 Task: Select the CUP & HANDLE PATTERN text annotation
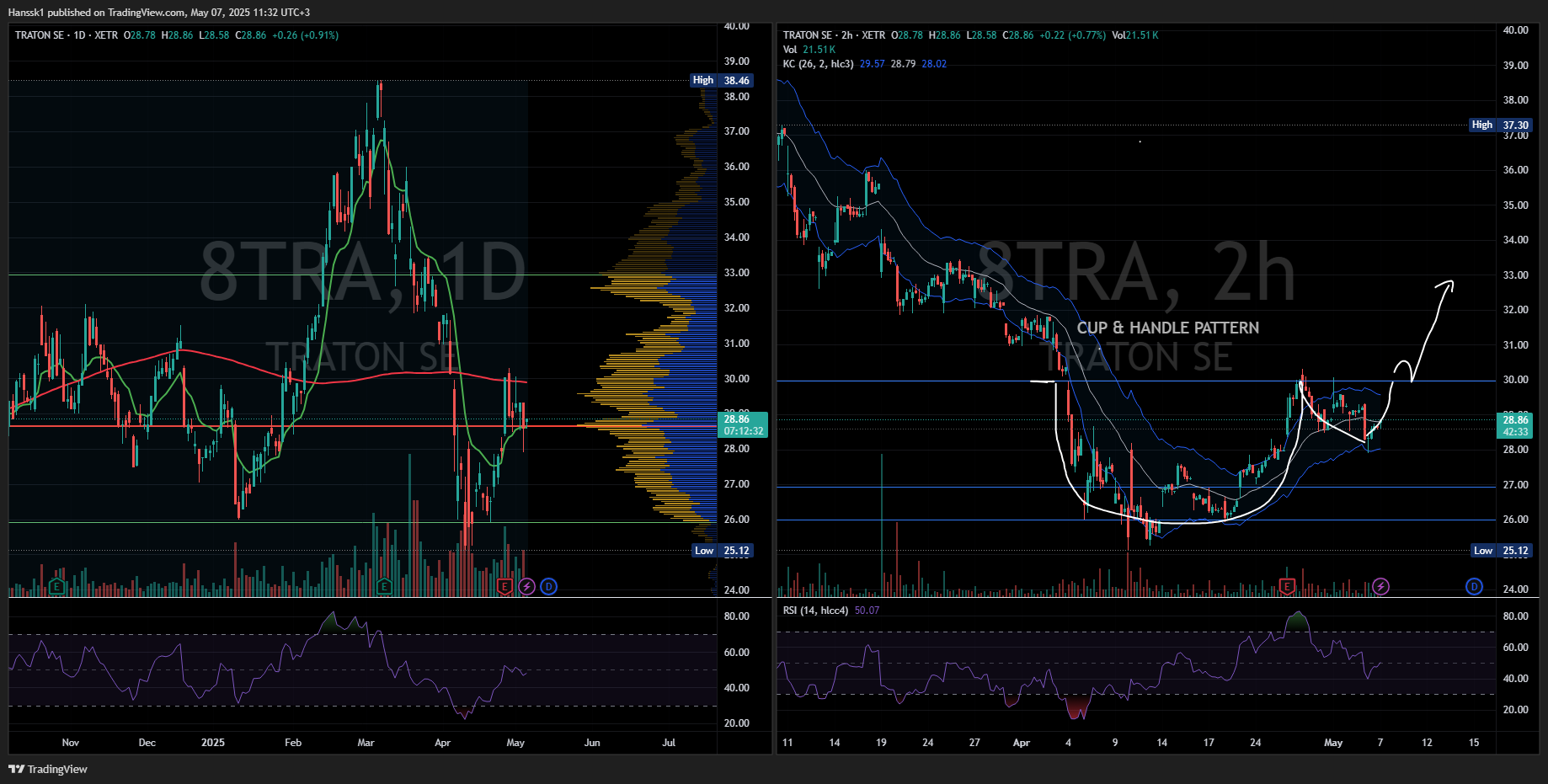click(x=1167, y=328)
